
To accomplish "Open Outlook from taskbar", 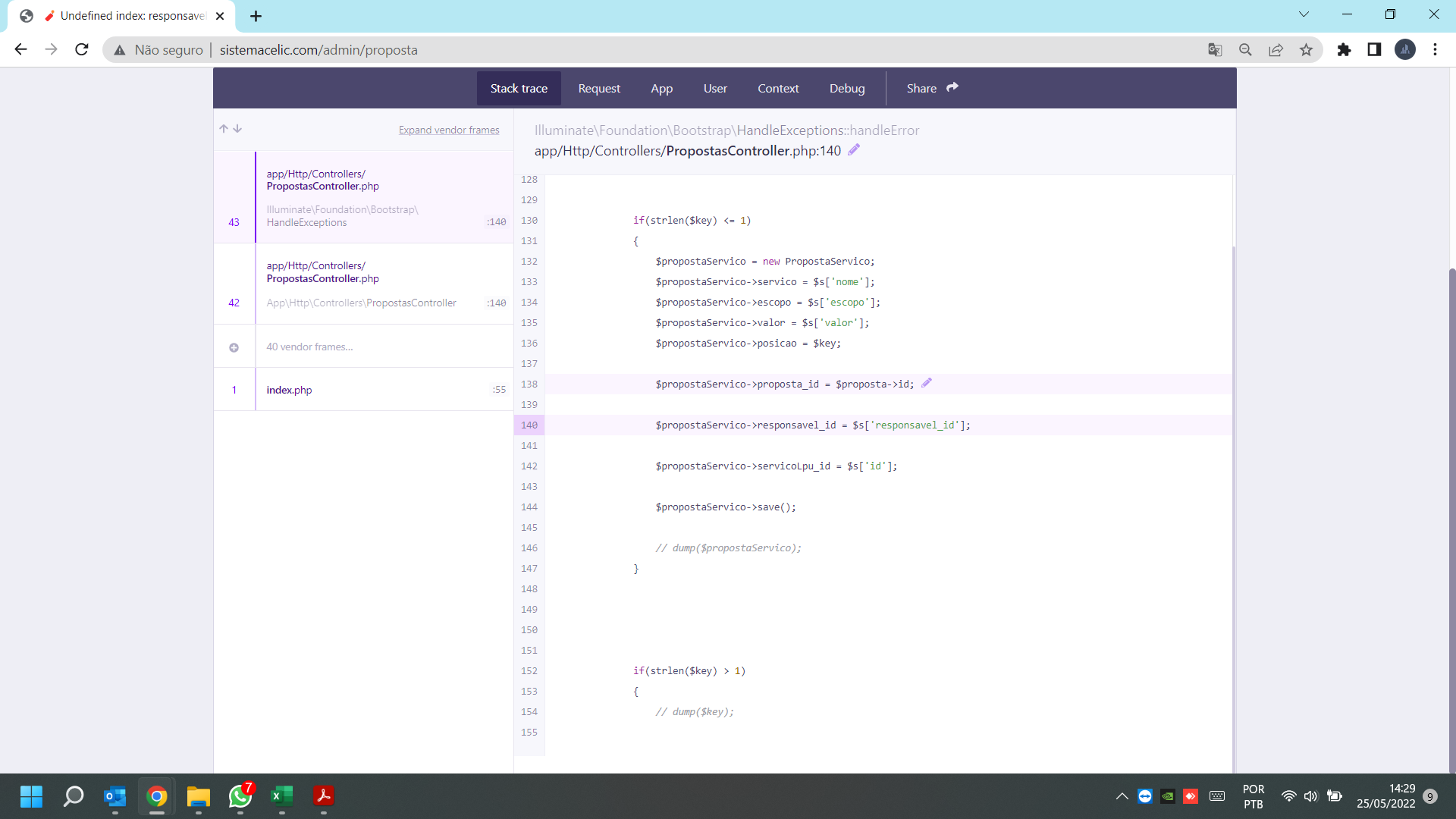I will [115, 796].
